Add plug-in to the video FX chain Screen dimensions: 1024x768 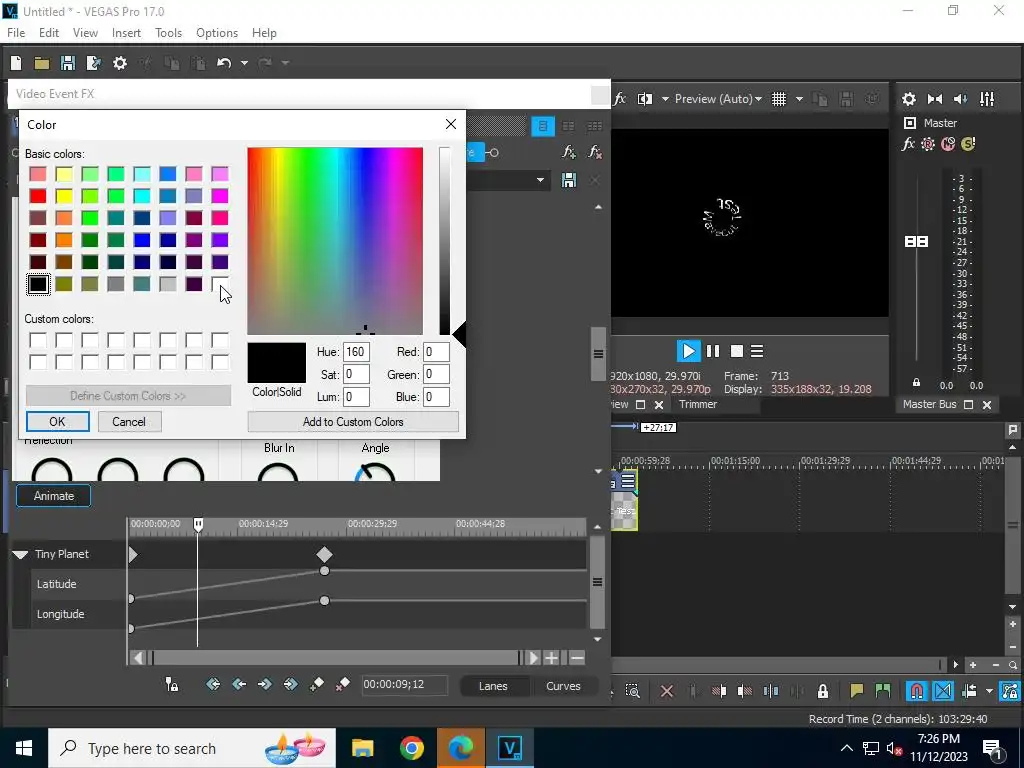569,152
